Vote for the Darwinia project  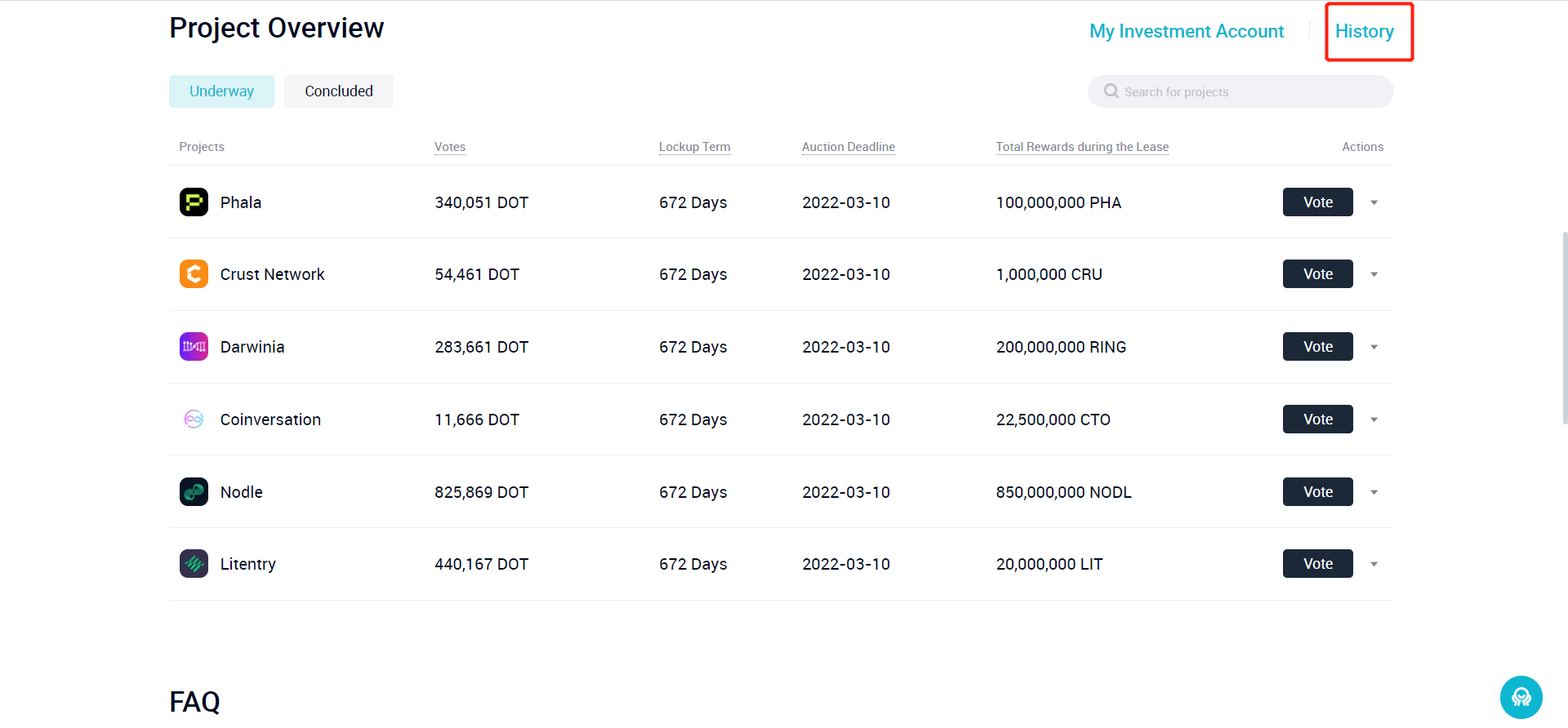(x=1316, y=346)
